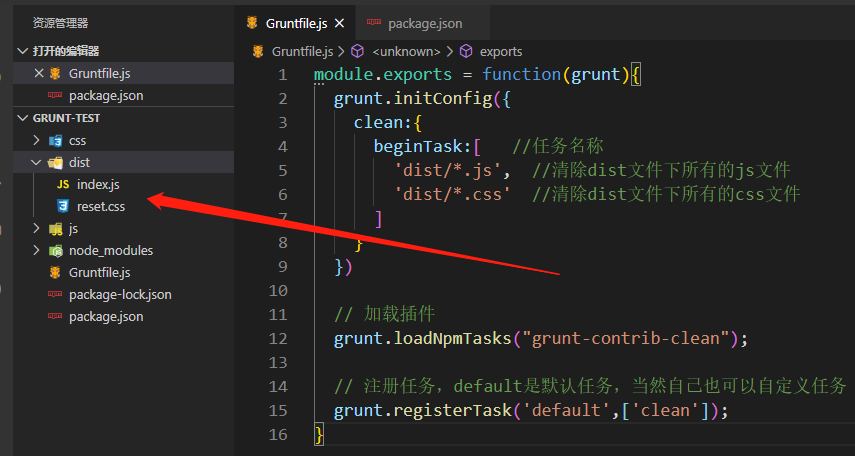Click "grunt-contrib-clean" string on line 12
The height and width of the screenshot is (456, 855).
(x=625, y=338)
